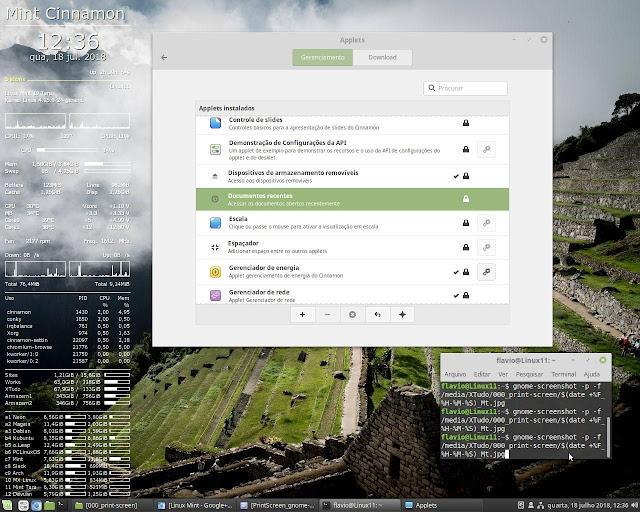Screen dimensions: 640x512
Task: Click the network icon in system tray
Action: [x=541, y=505]
